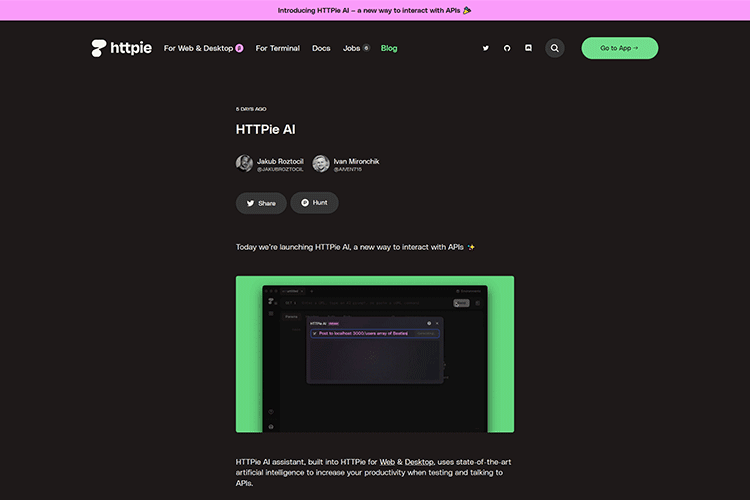Go to the Docs page
This screenshot has width=750, height=500.
321,48
